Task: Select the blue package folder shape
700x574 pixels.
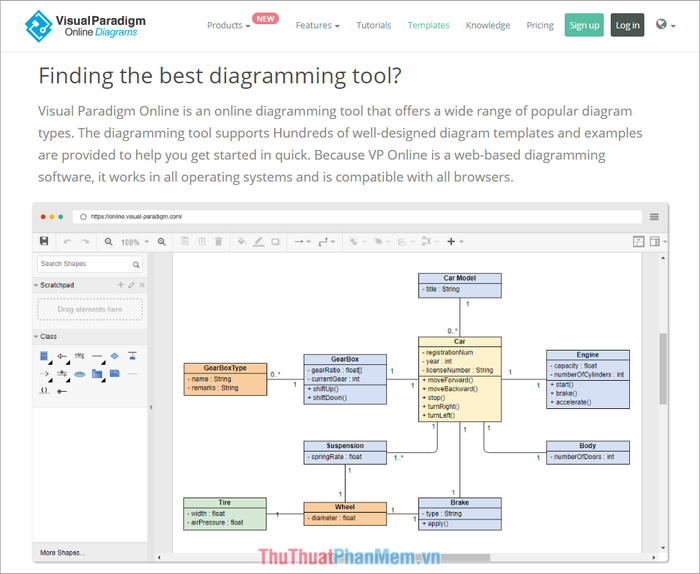Action: tap(97, 374)
